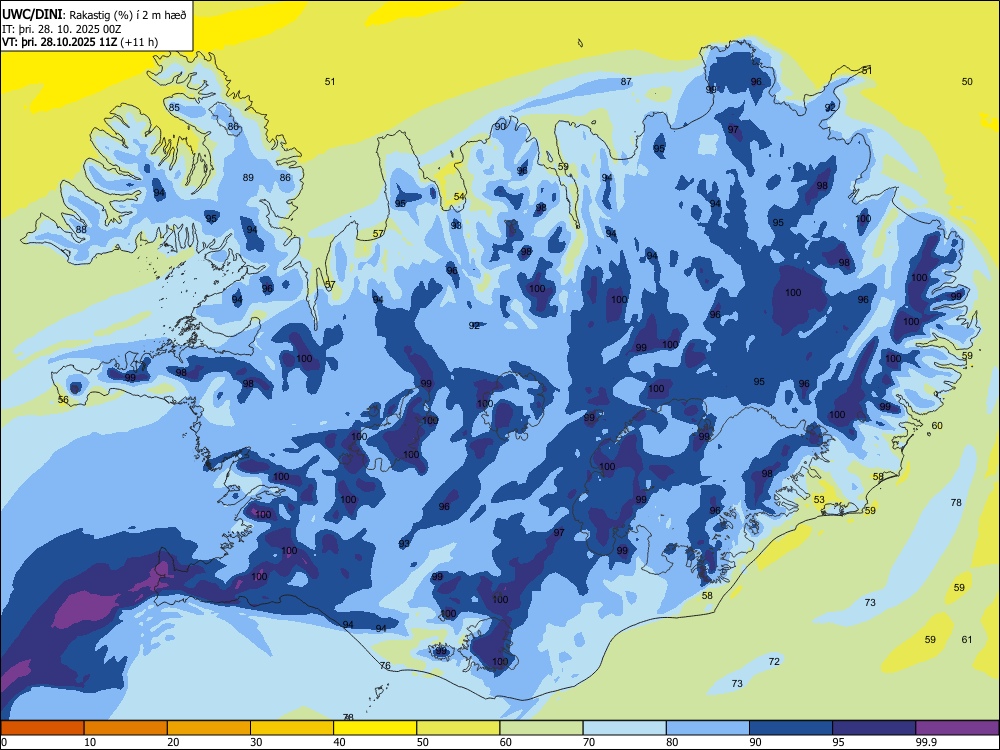
Task: Click the 50–60 pale yellow-green legend swatch
Action: pyautogui.click(x=458, y=728)
